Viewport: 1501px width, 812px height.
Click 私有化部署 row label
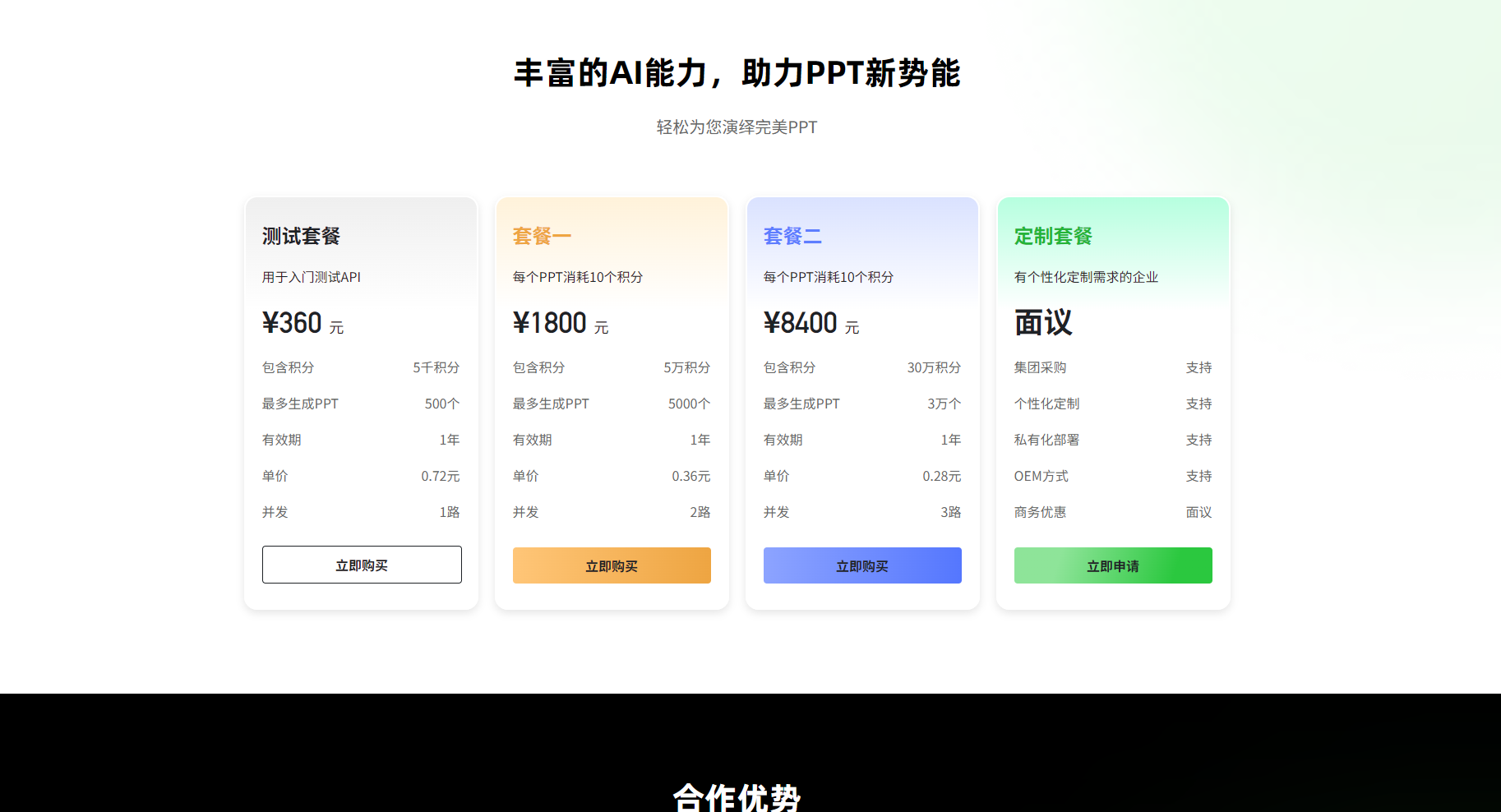(x=1047, y=440)
